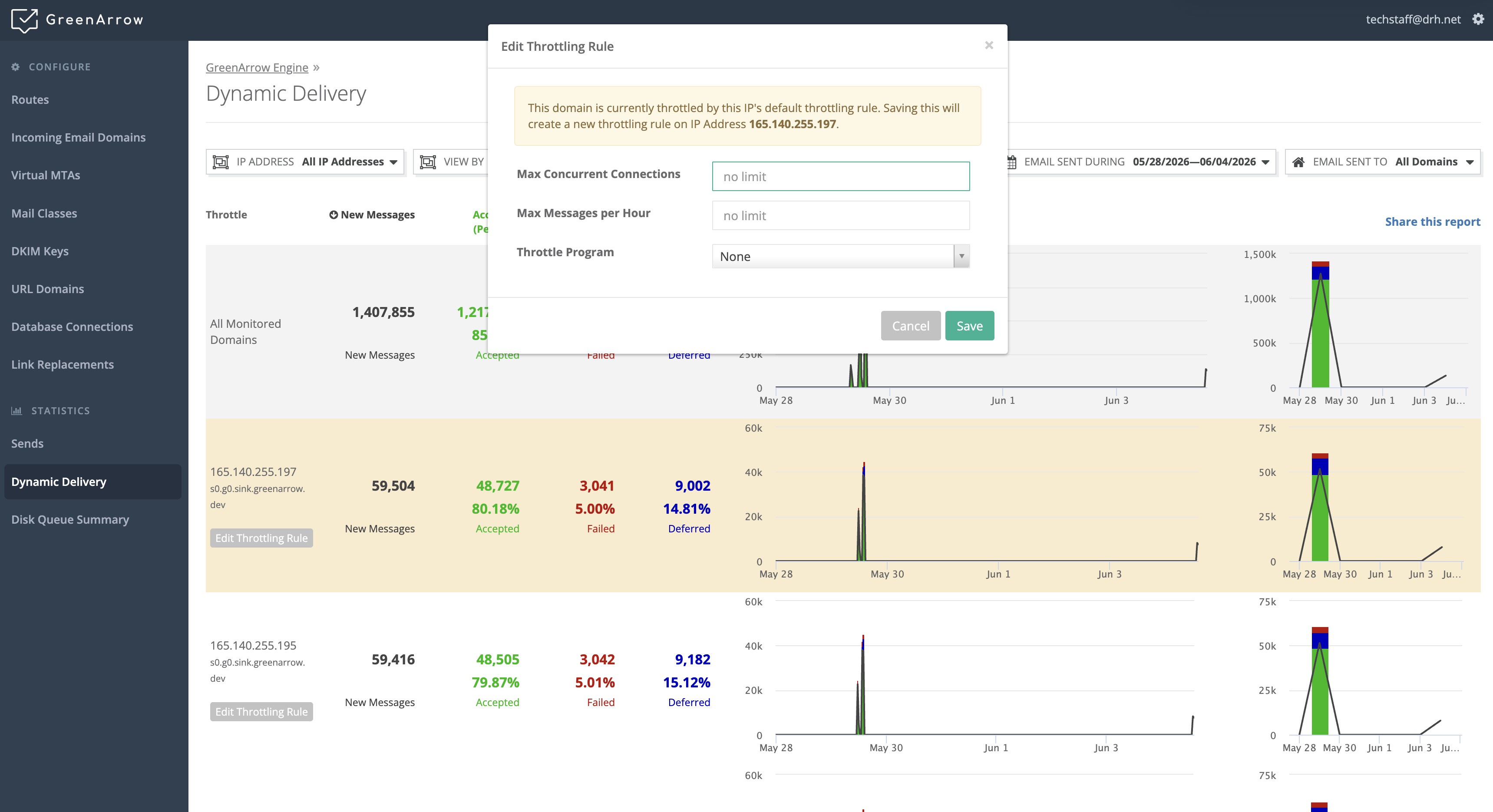Click the home icon beside Email Sent To
This screenshot has height=812, width=1493.
click(x=1298, y=162)
